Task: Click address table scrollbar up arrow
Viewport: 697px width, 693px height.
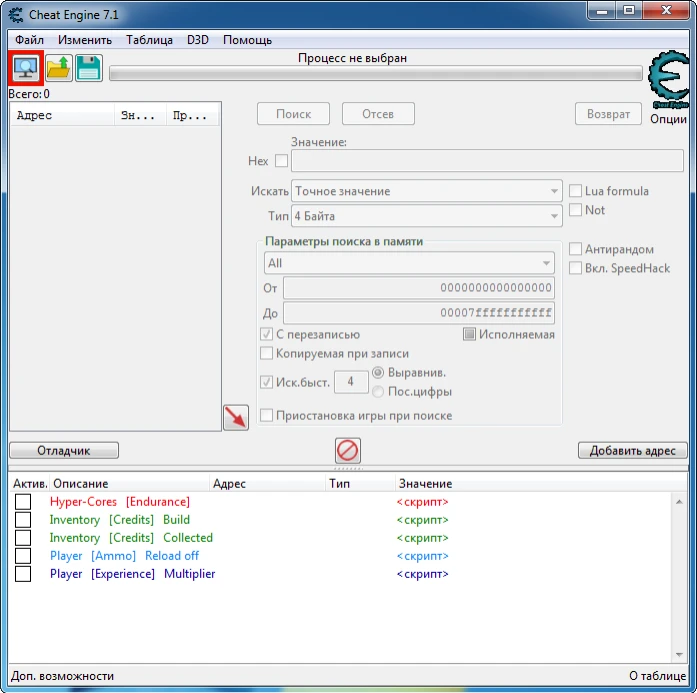Action: tap(679, 502)
